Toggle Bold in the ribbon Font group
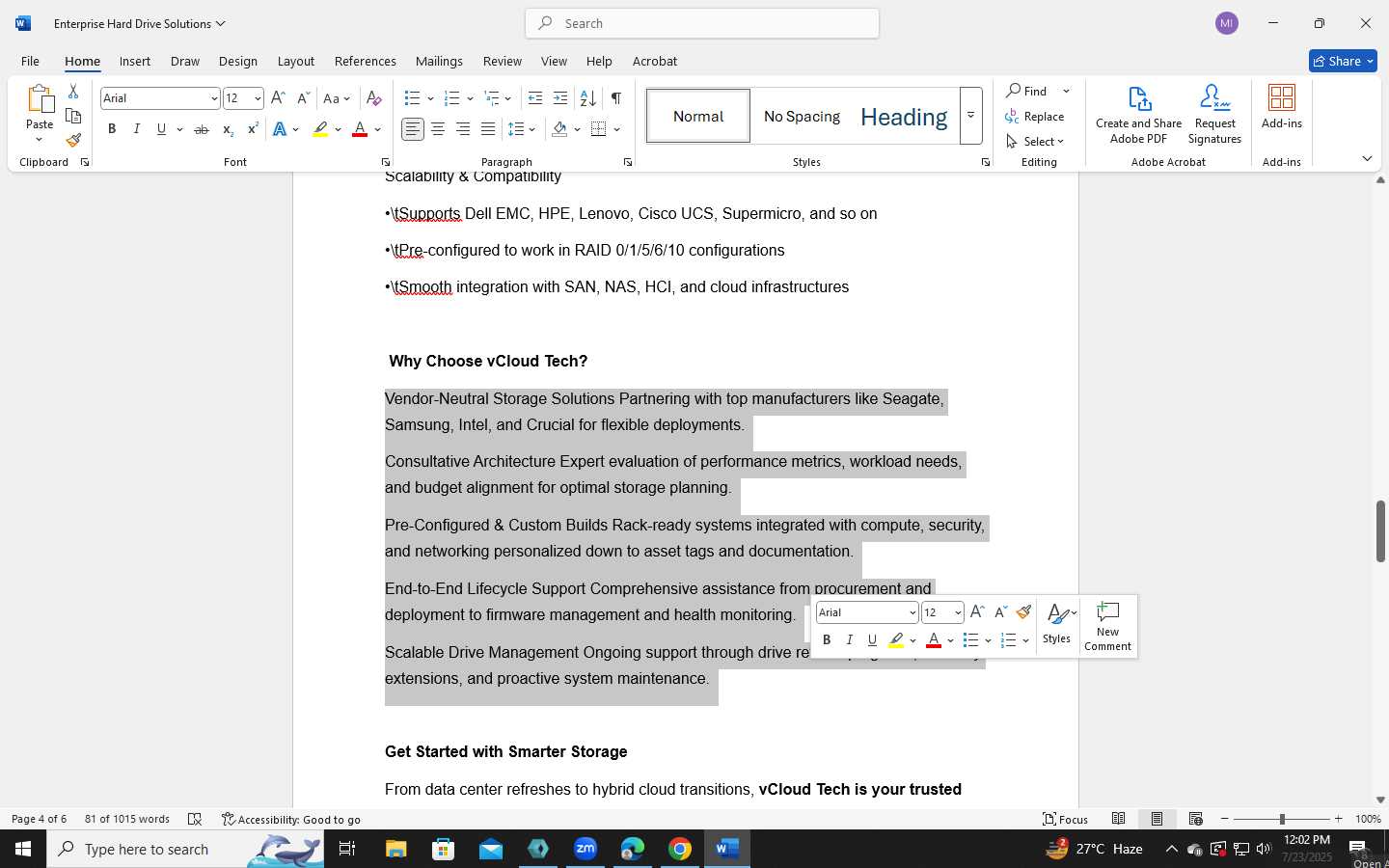Screen dimensions: 1389x868 [112, 129]
